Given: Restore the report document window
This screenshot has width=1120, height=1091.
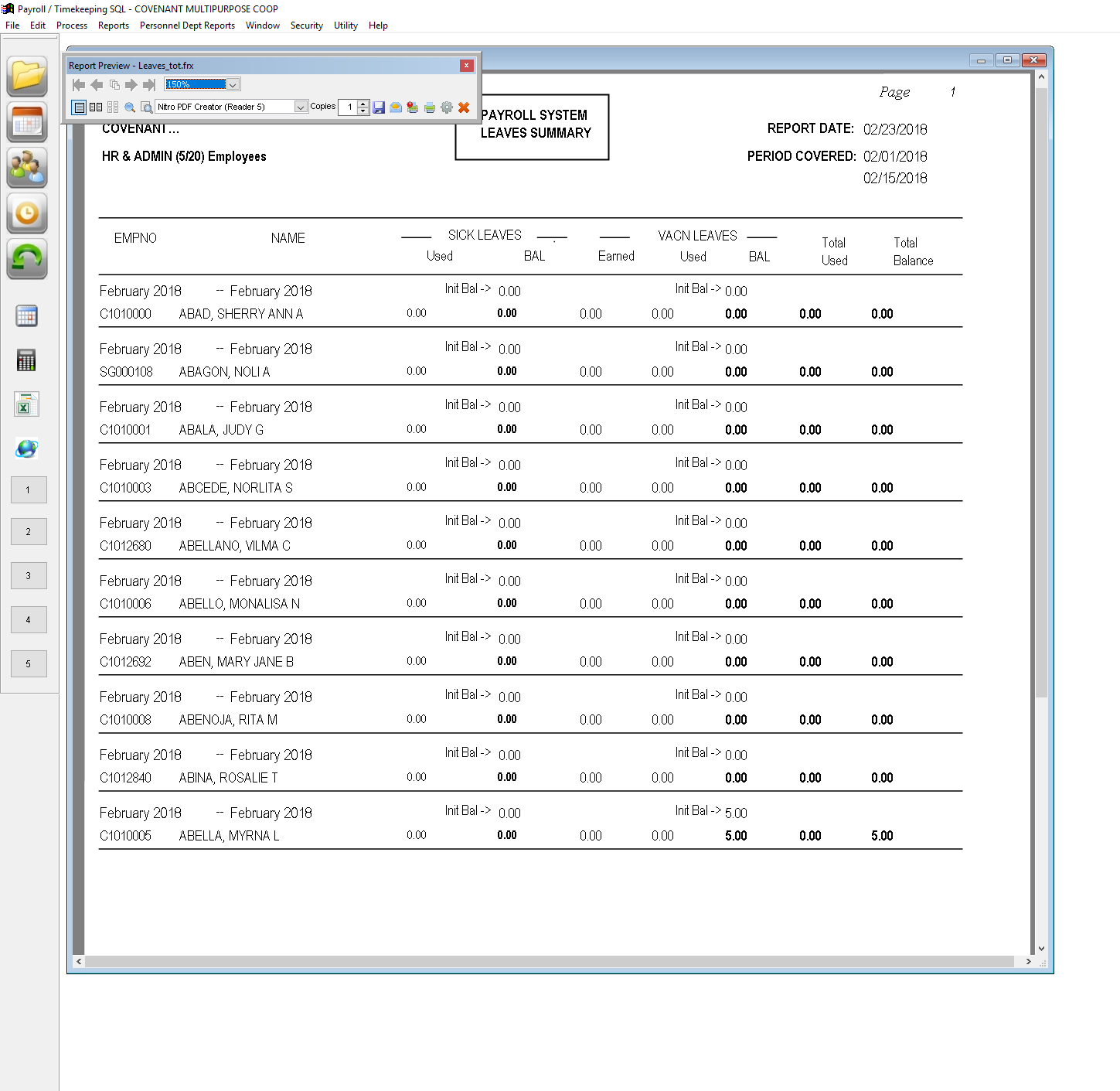Looking at the screenshot, I should (1007, 60).
